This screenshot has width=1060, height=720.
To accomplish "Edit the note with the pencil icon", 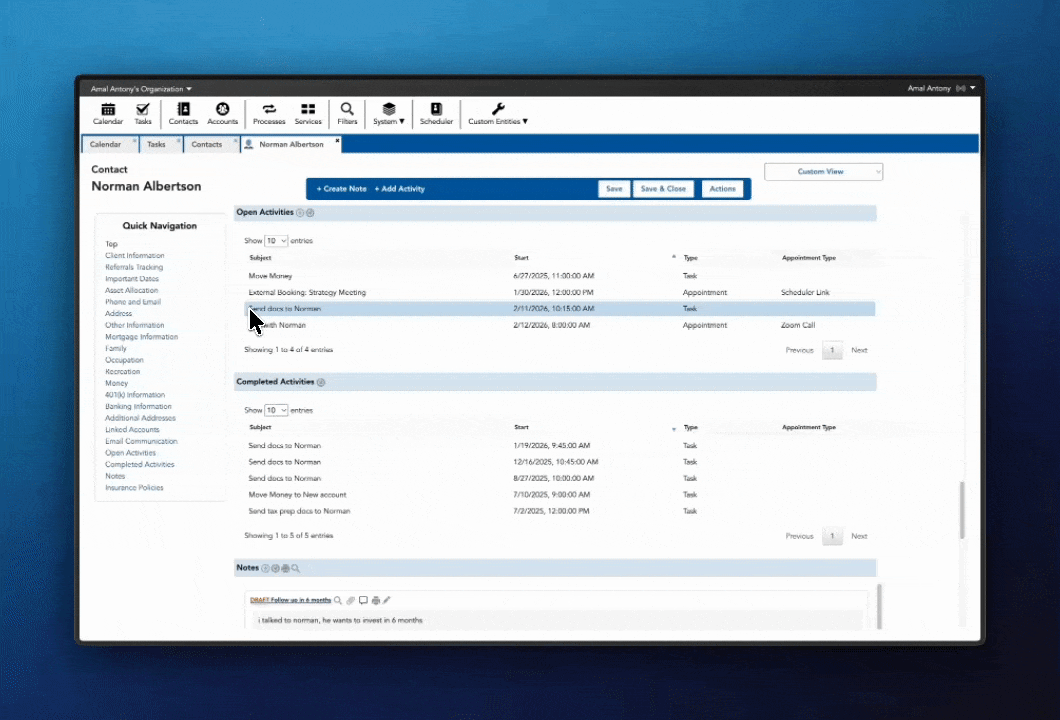I will (x=389, y=599).
